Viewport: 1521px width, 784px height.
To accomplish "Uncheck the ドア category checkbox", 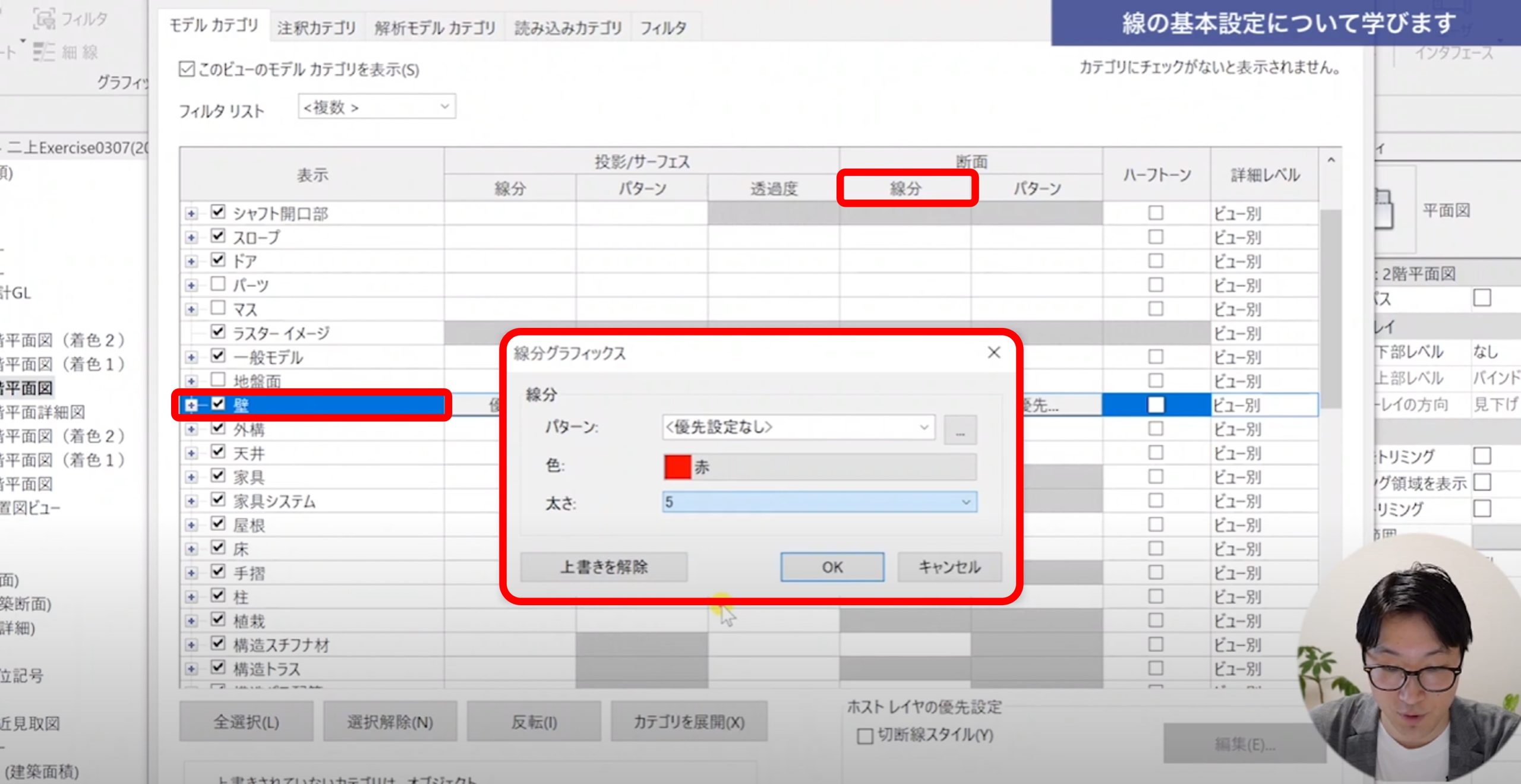I will click(x=218, y=260).
